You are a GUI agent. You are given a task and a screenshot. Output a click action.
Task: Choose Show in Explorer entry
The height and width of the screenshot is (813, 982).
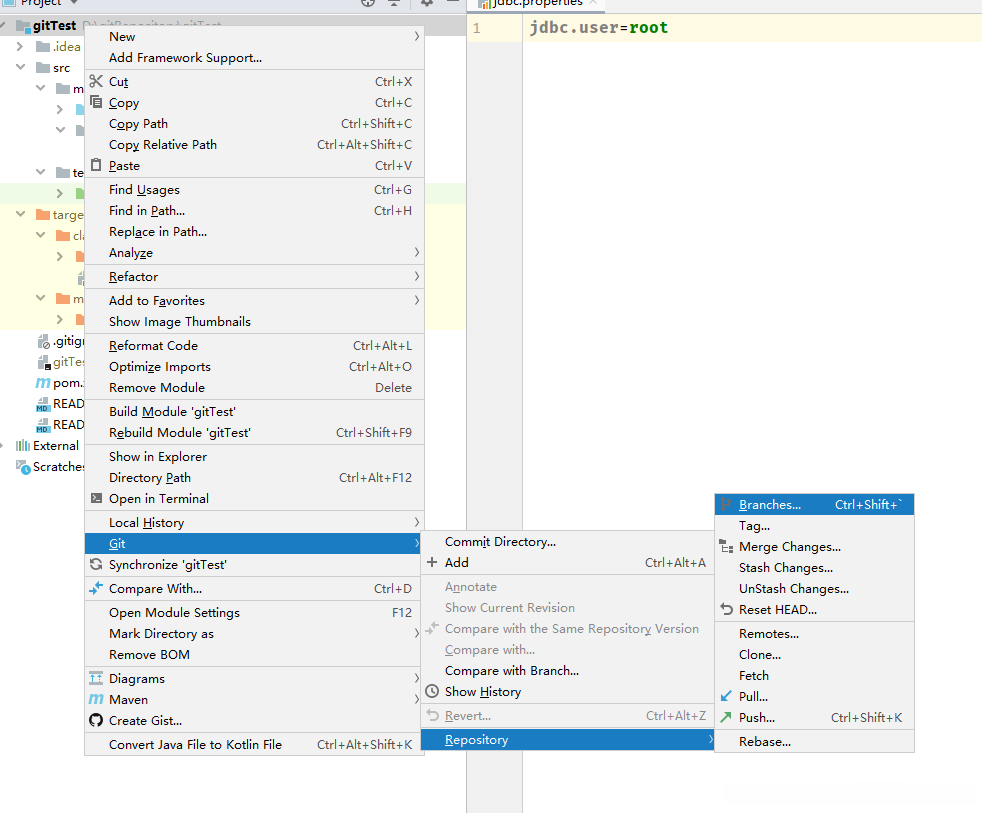254,456
